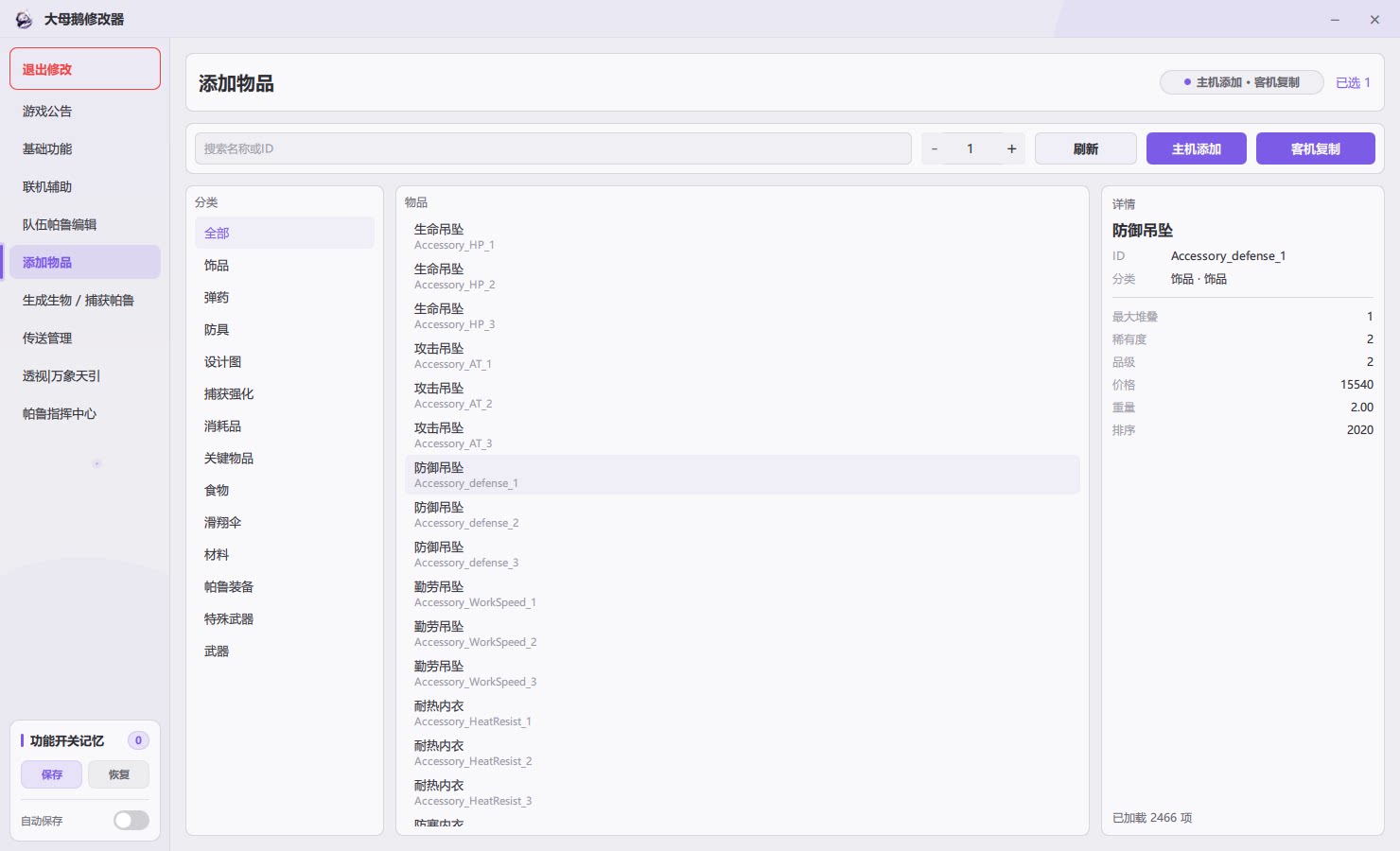Viewport: 1400px width, 851px height.
Task: Filter by 滑翔伞 category
Action: (x=285, y=522)
